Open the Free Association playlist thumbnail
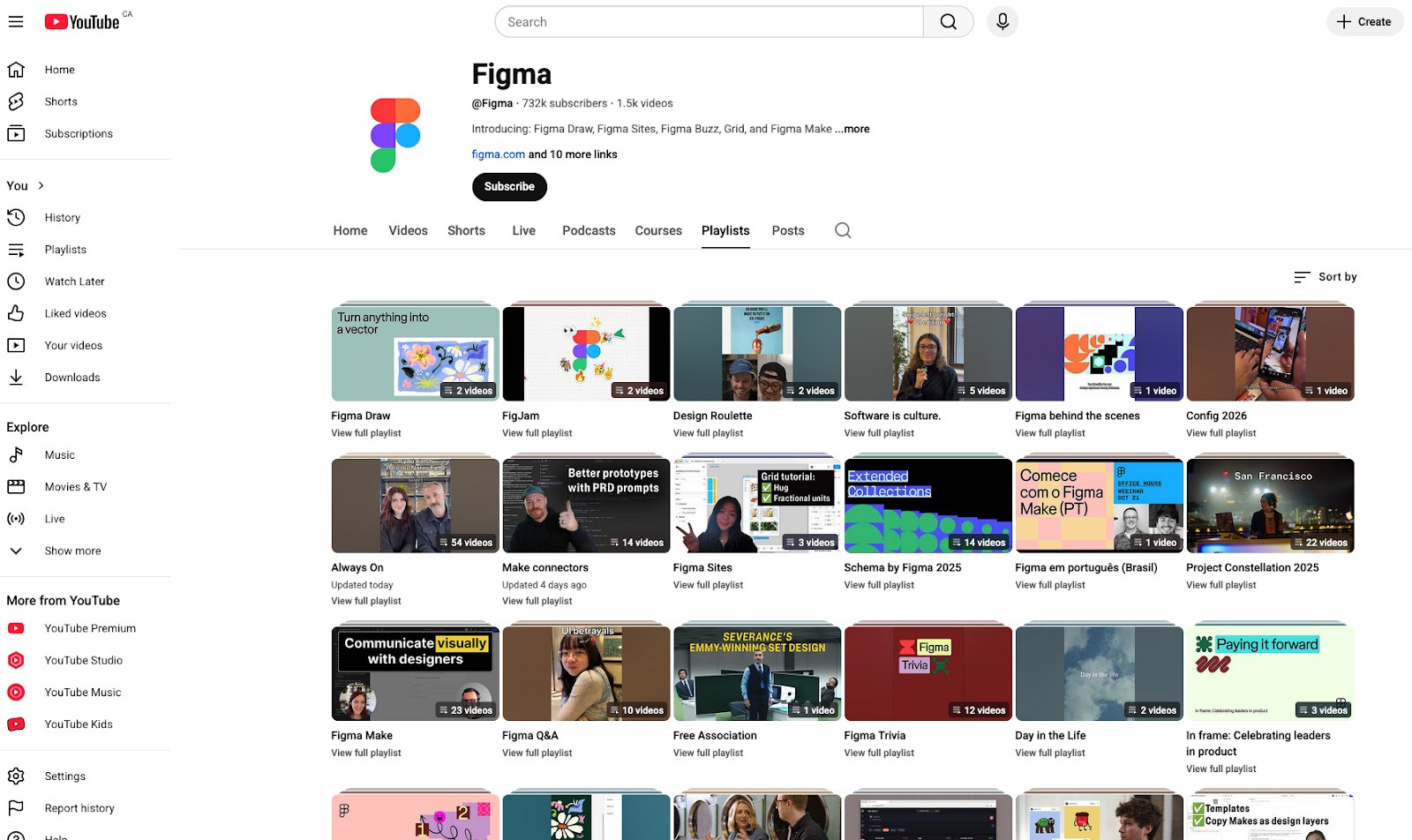 (757, 673)
